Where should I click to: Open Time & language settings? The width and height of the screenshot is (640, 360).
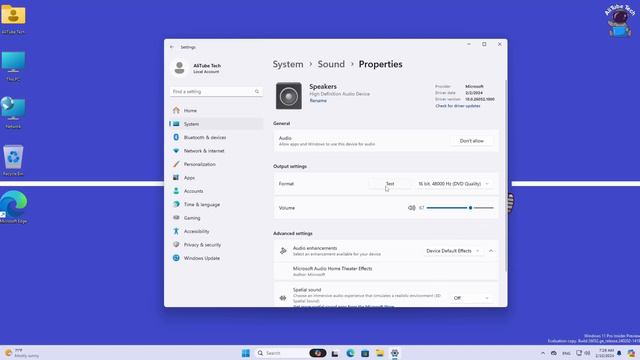click(x=216, y=204)
